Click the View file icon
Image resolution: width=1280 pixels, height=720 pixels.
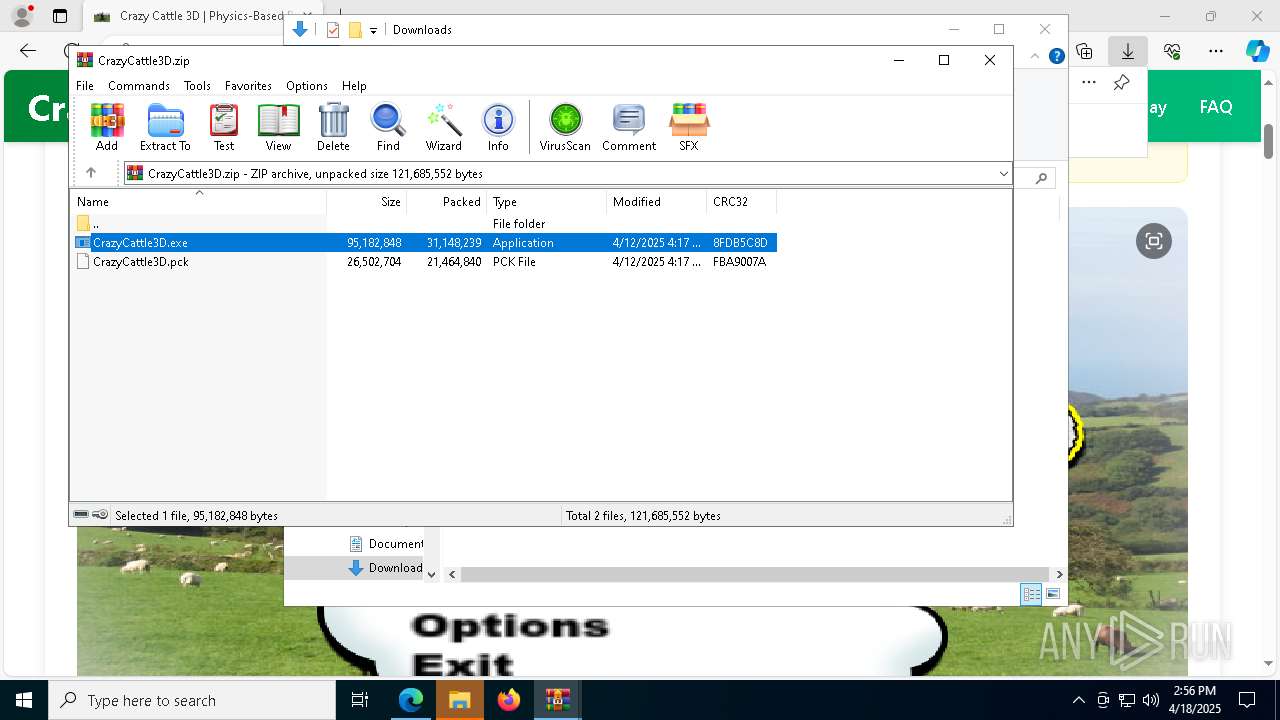tap(278, 127)
